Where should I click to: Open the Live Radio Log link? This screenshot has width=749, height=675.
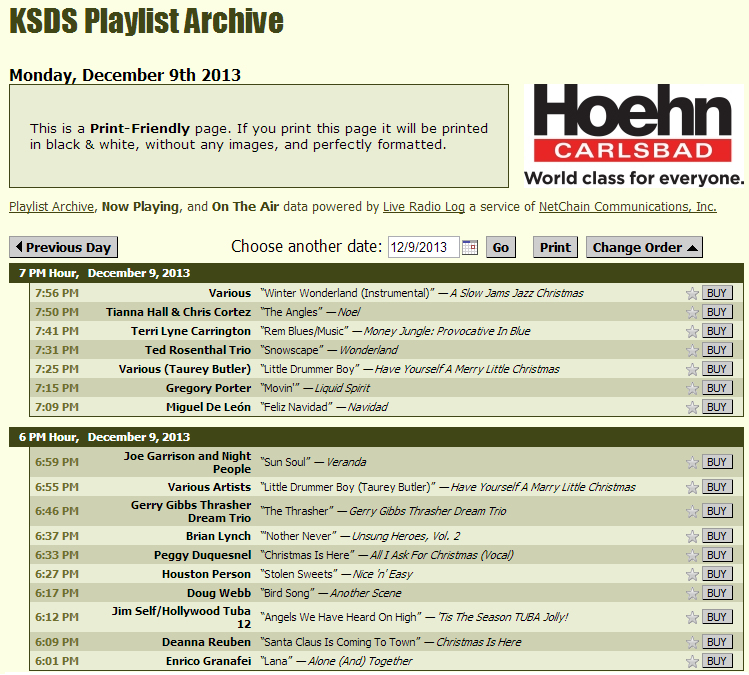coord(424,206)
